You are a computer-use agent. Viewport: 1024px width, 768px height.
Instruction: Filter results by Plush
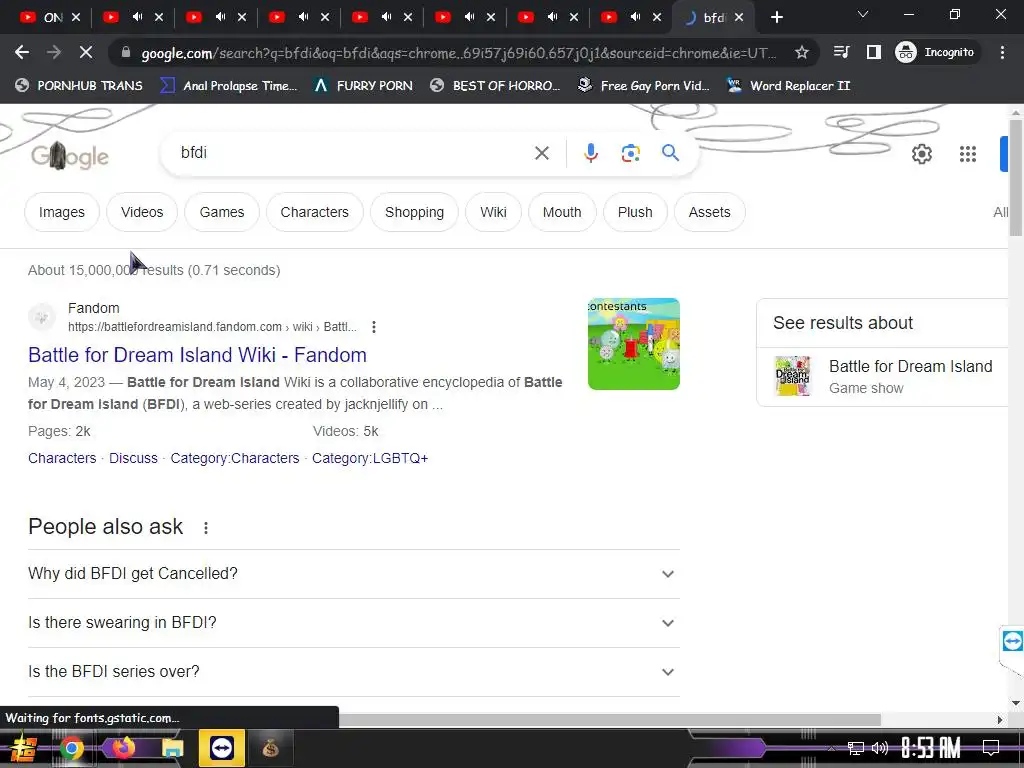(635, 212)
